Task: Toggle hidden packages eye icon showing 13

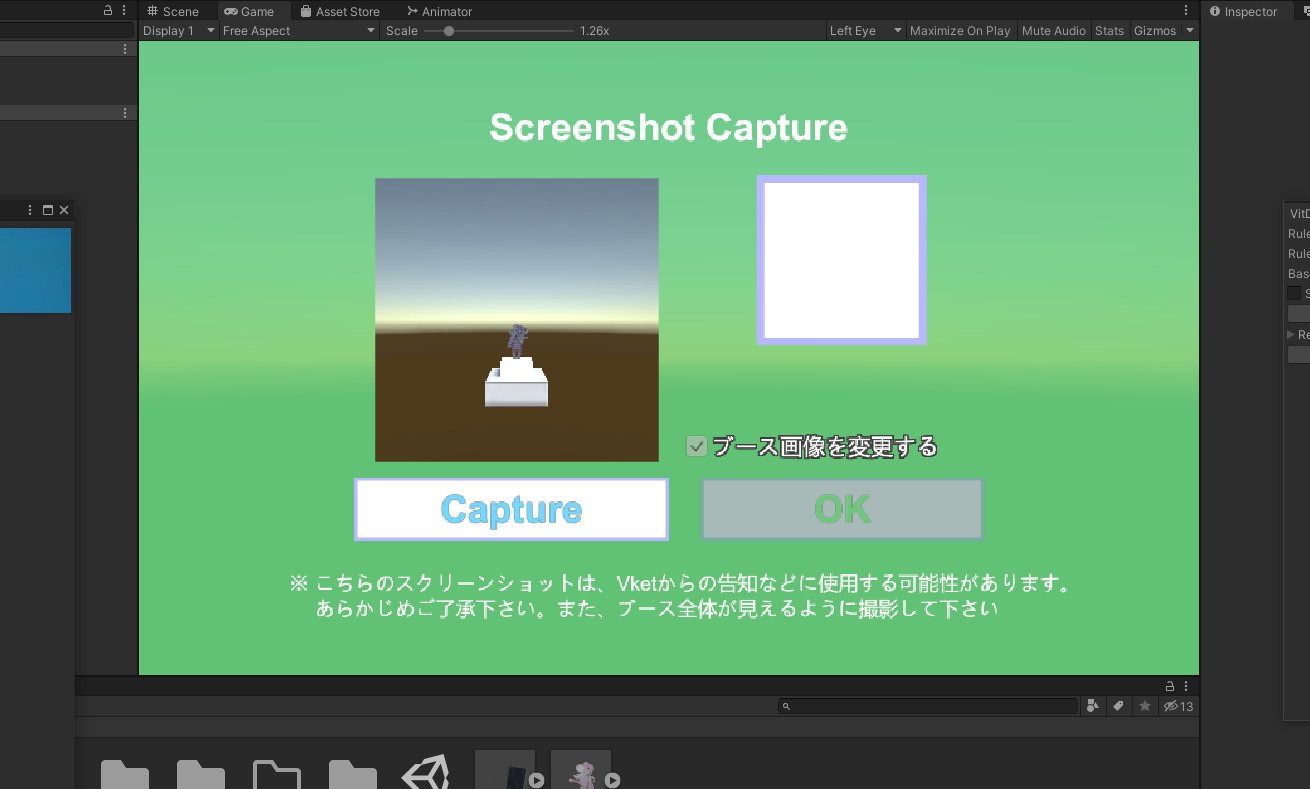Action: point(1178,706)
